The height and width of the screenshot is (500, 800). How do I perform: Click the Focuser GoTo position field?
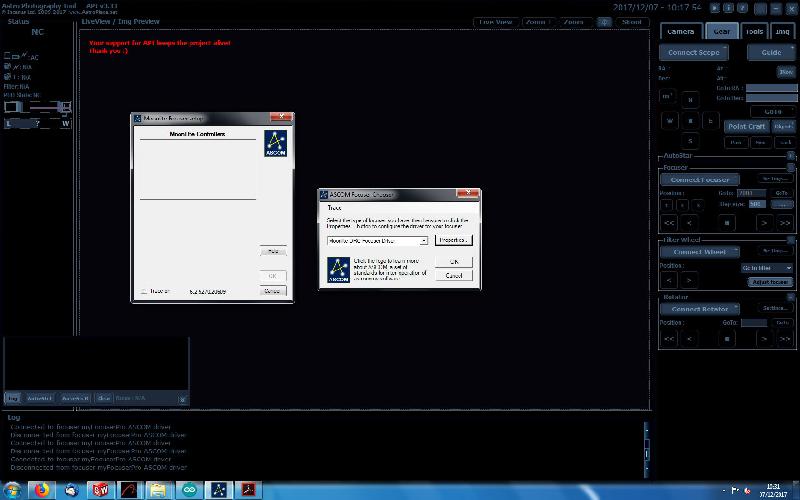pos(752,193)
